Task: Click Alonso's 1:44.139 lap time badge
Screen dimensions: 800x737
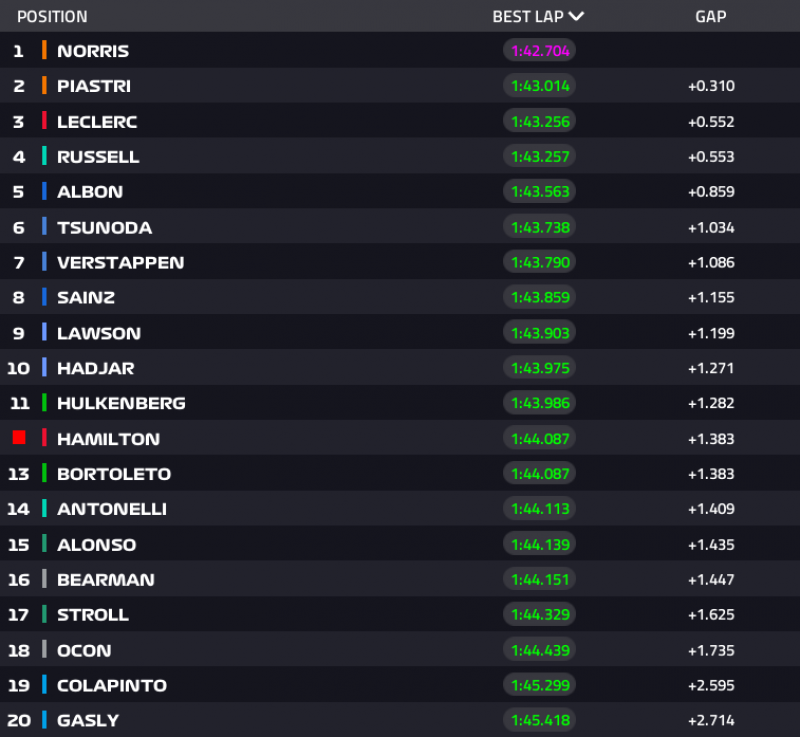Action: coord(540,544)
